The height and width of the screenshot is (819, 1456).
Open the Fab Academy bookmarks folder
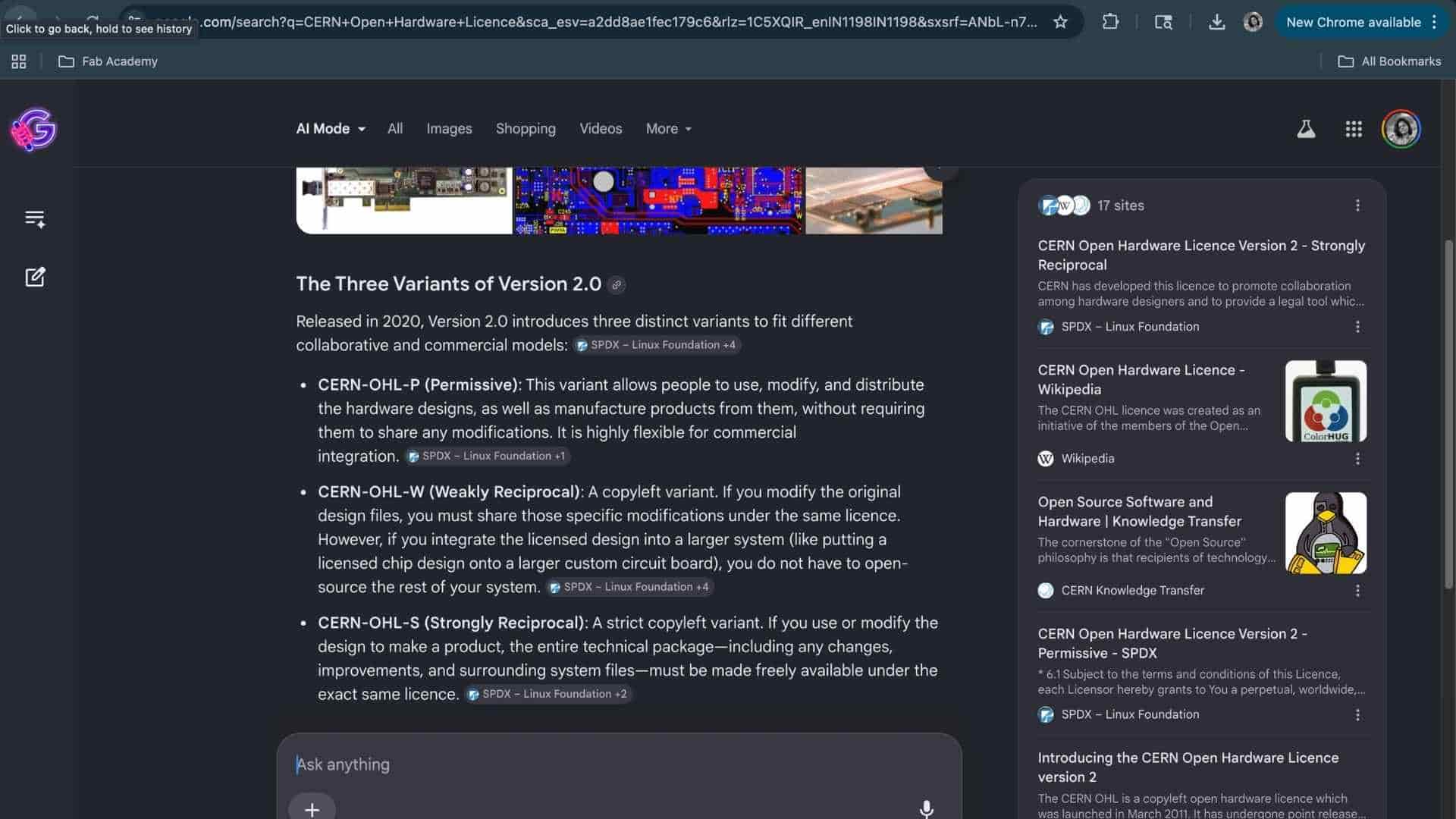point(108,61)
